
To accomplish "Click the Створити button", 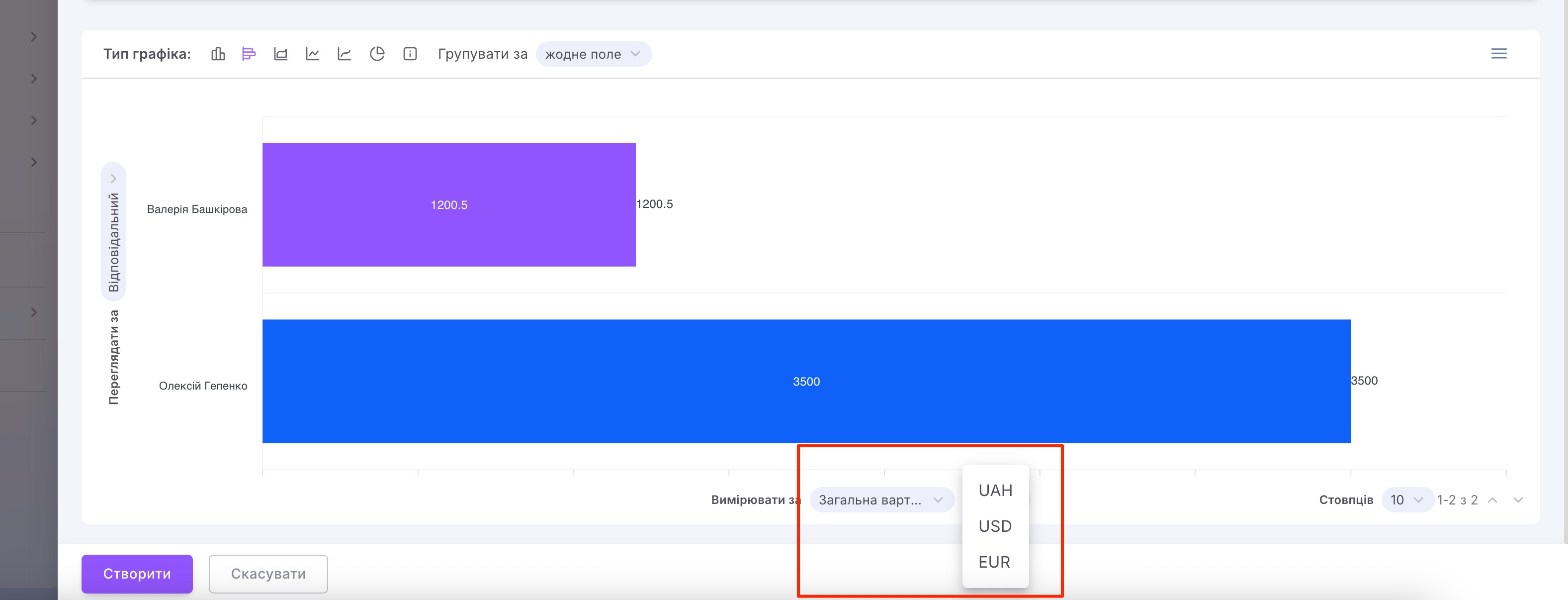I will pos(137,574).
